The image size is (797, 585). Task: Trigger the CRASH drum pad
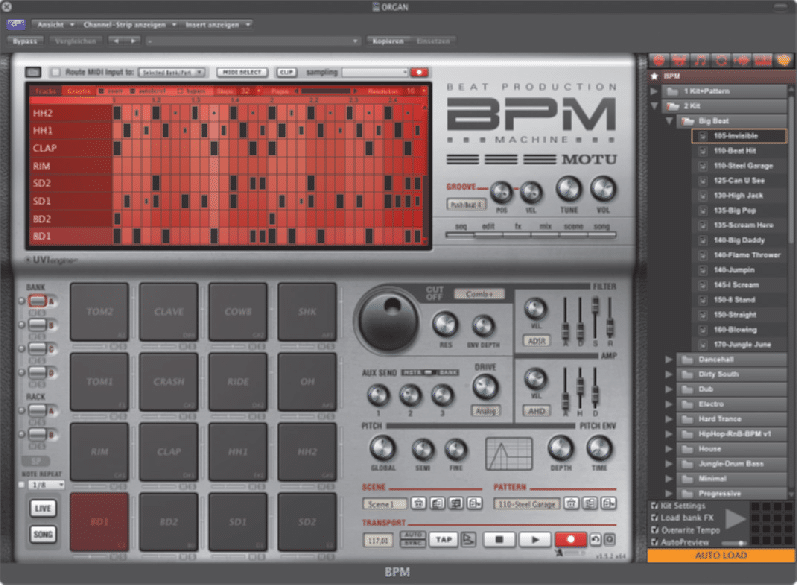click(169, 382)
